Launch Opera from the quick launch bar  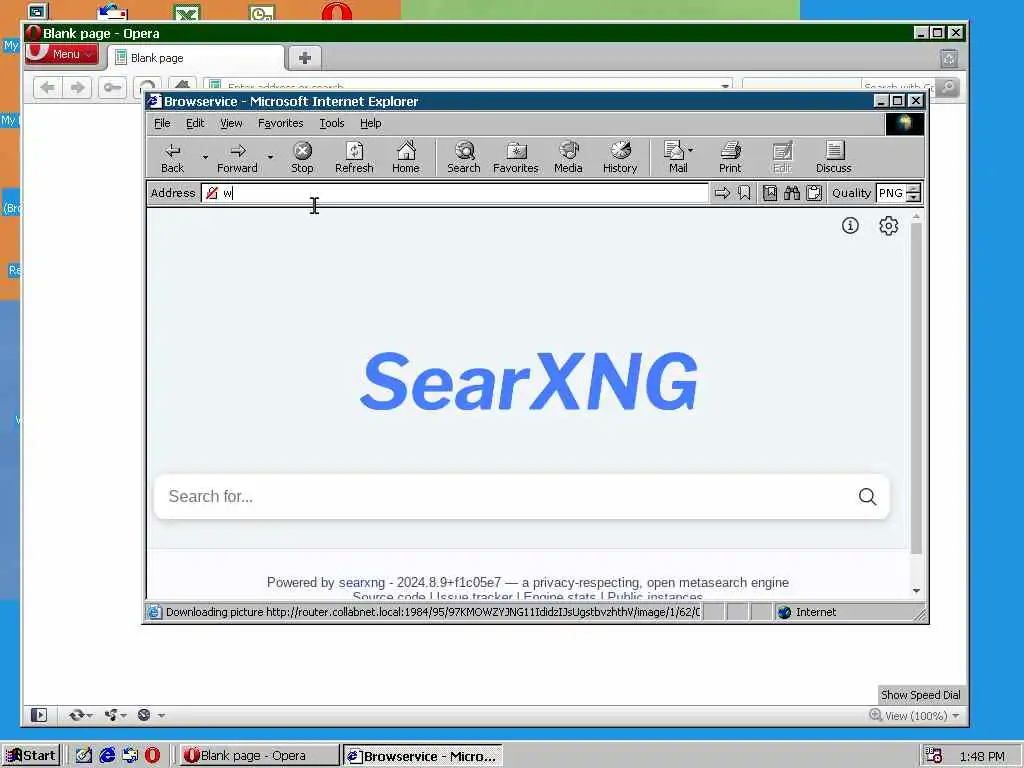point(152,755)
